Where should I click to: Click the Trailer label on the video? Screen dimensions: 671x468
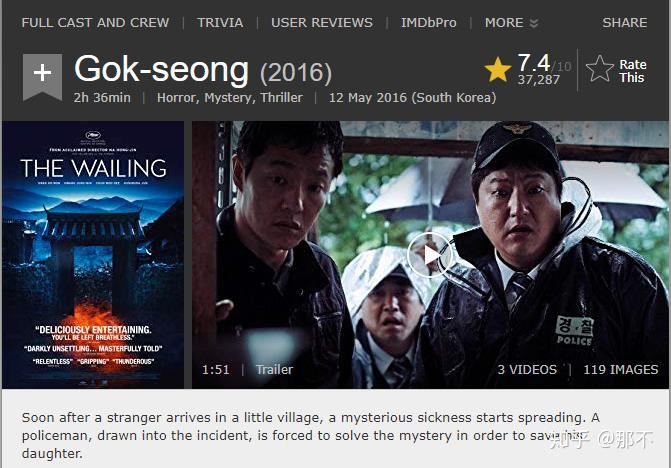(x=274, y=370)
